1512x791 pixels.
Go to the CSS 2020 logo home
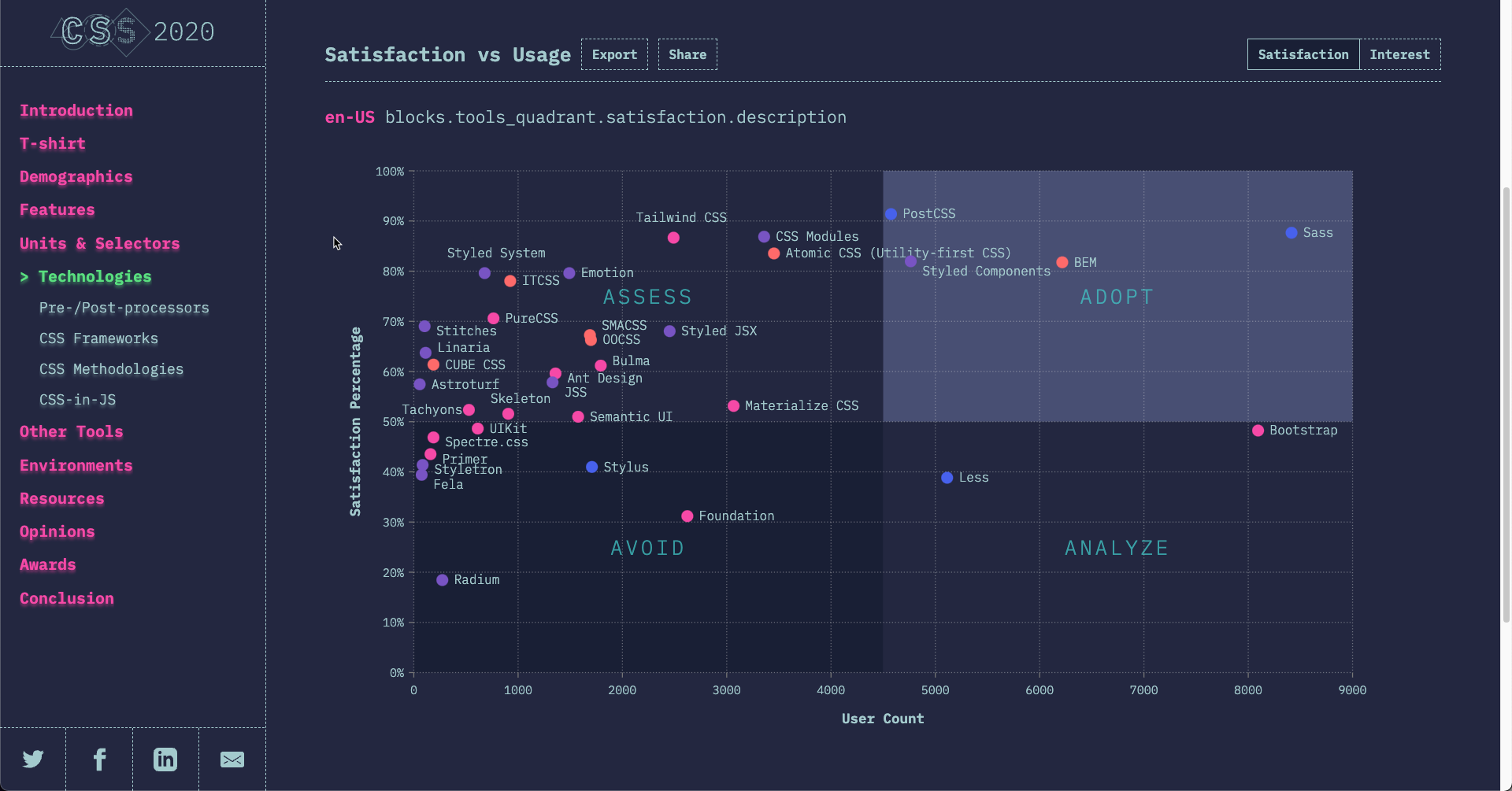pyautogui.click(x=133, y=31)
